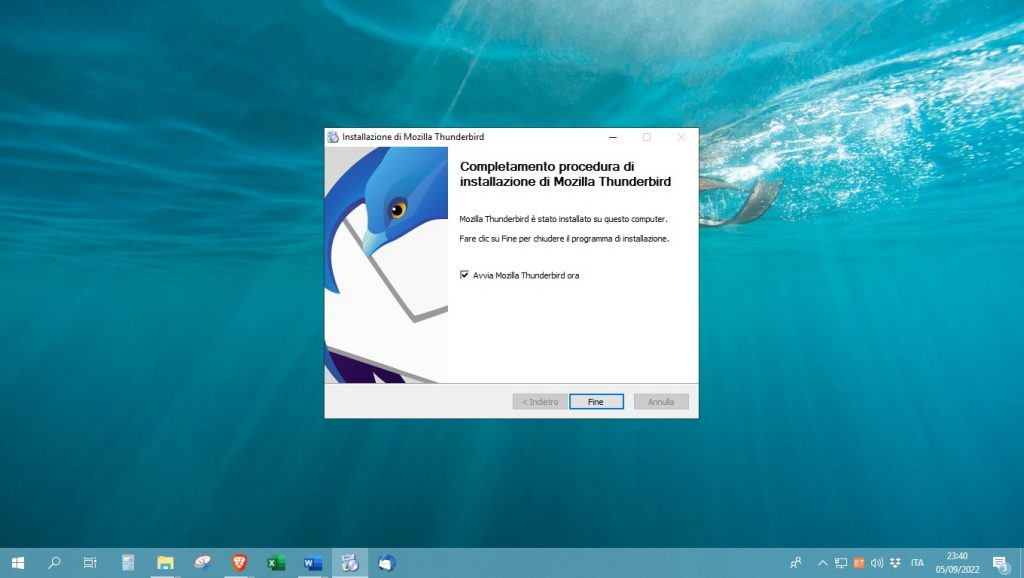The width and height of the screenshot is (1024, 578).
Task: Click the Annulla button
Action: click(661, 401)
